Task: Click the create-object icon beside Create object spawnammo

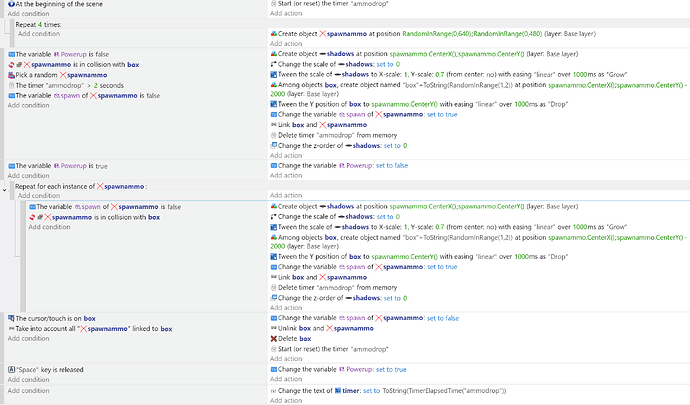Action: 274,33
